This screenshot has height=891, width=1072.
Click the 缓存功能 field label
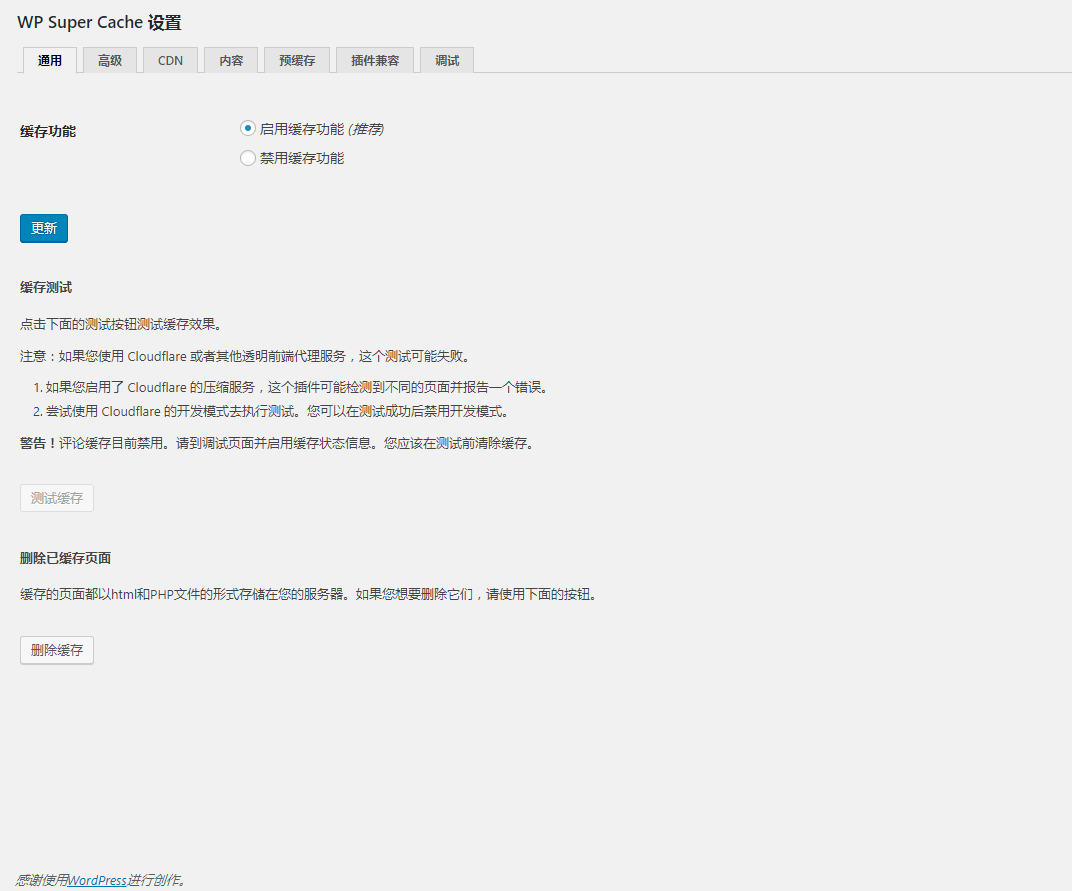coord(48,131)
